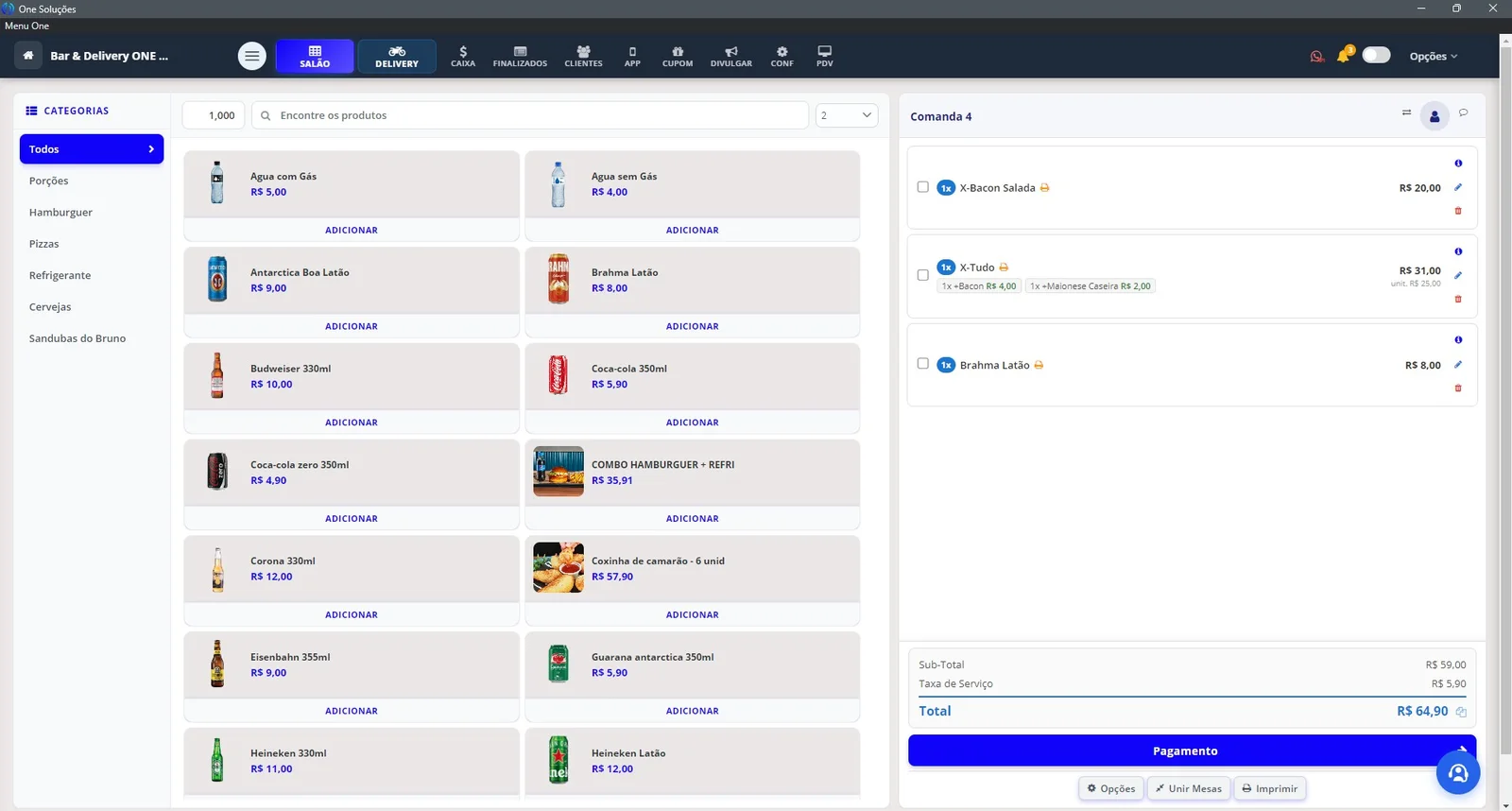Viewport: 1512px width, 811px height.
Task: Select the Pizzas category
Action: pyautogui.click(x=44, y=244)
